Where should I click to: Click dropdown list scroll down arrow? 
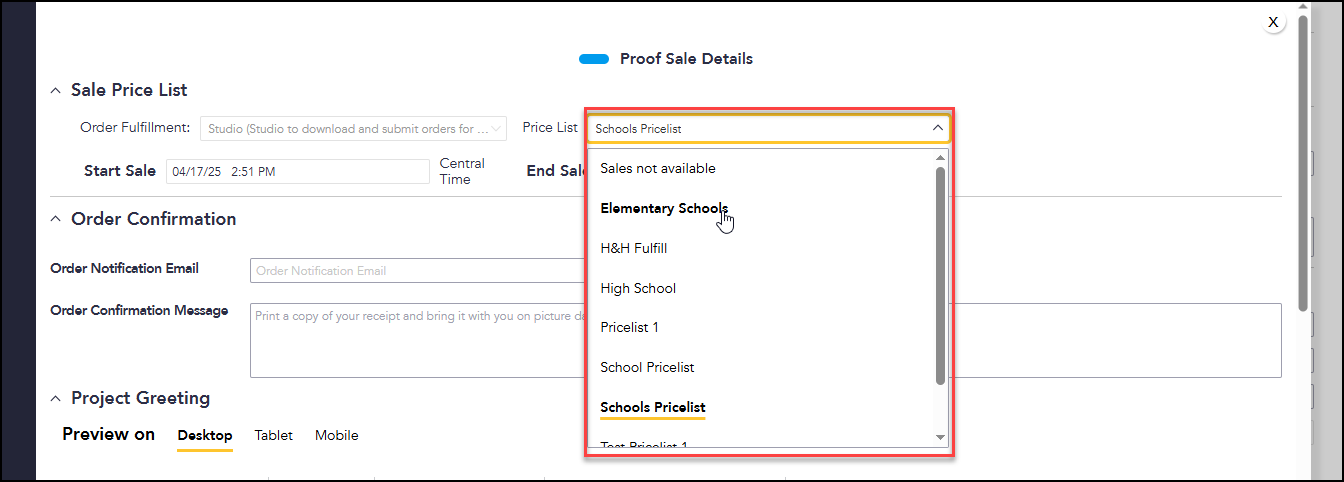click(940, 437)
